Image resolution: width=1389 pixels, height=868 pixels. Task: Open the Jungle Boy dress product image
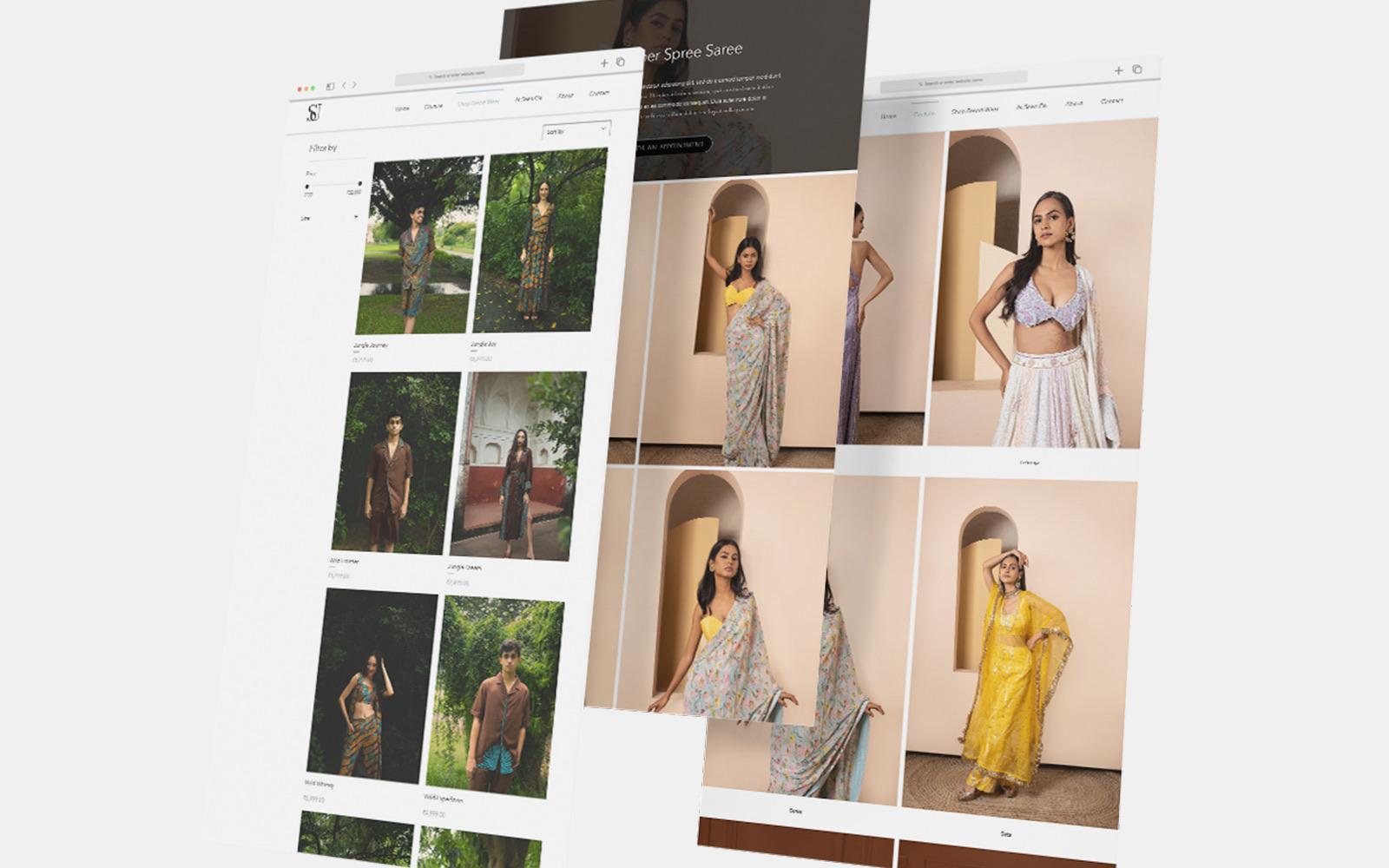(x=540, y=240)
